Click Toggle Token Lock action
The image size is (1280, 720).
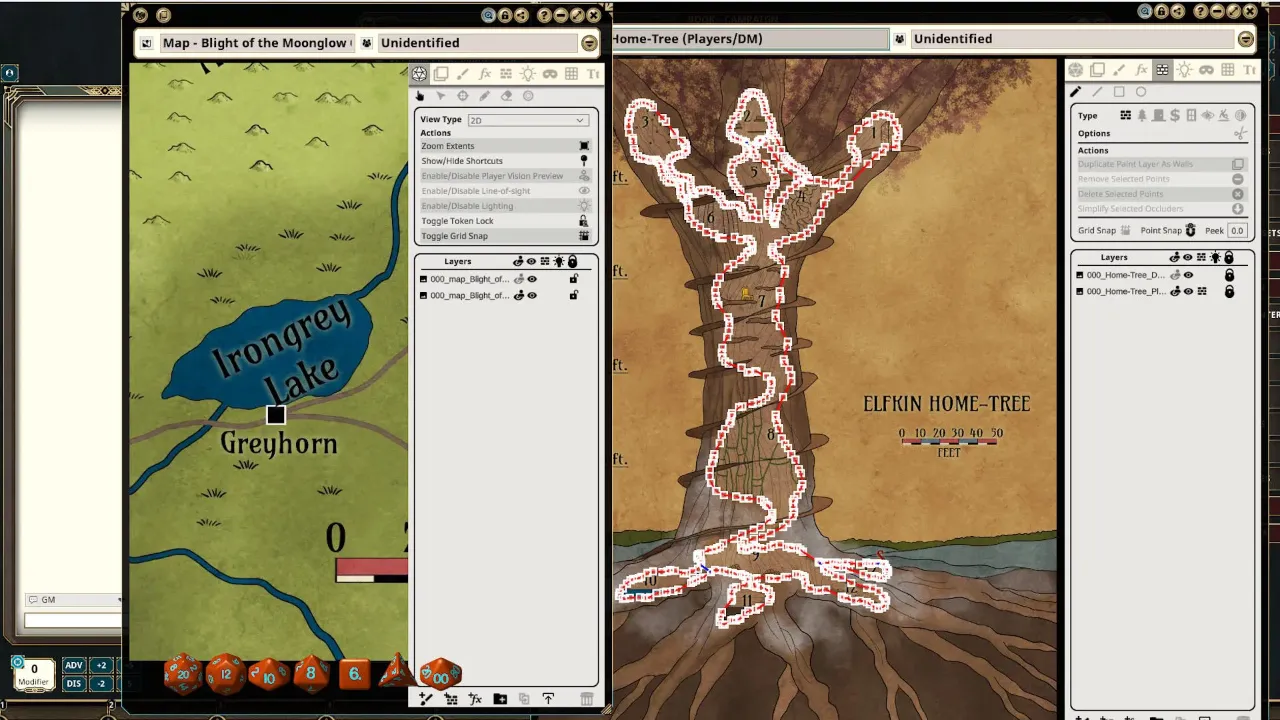[505, 221]
